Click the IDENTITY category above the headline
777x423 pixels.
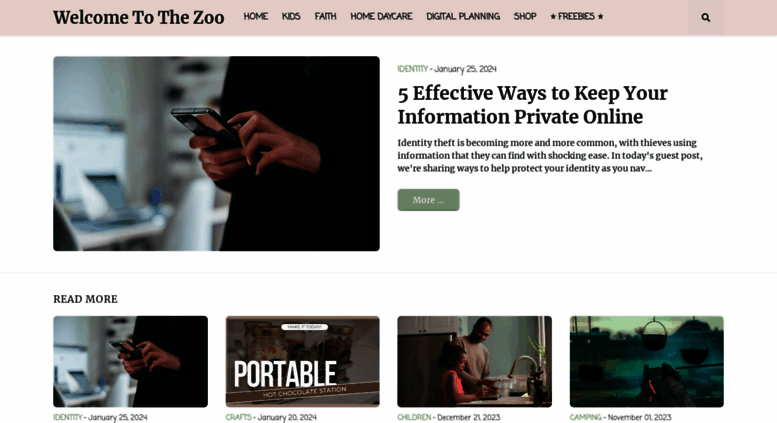[x=412, y=69]
